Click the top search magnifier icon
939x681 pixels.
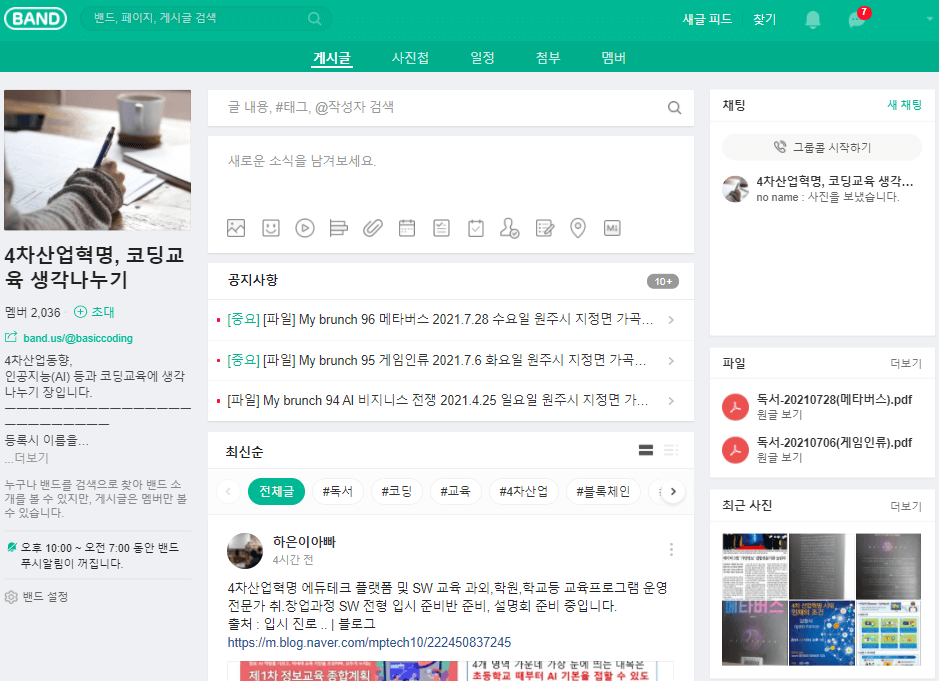[314, 19]
